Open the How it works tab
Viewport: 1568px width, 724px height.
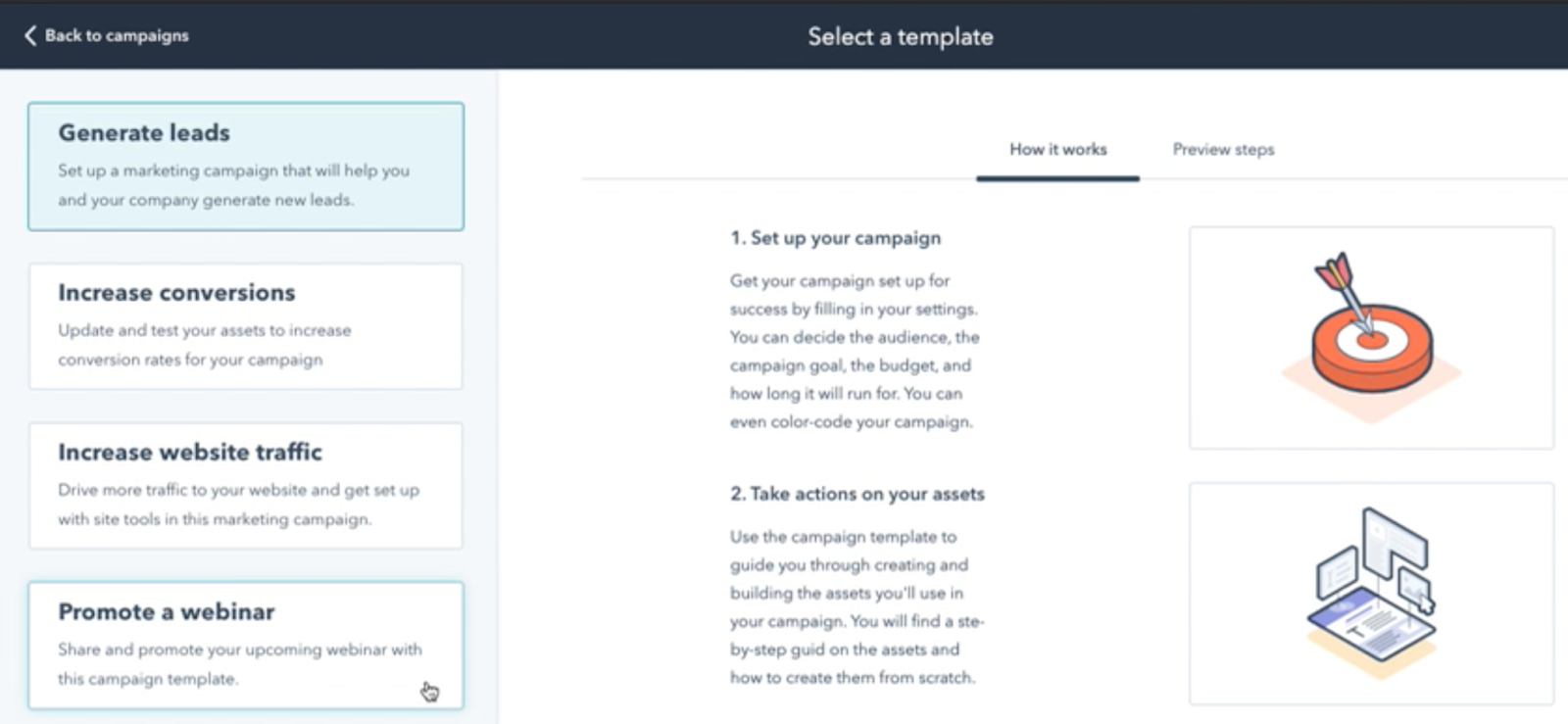pos(1057,150)
